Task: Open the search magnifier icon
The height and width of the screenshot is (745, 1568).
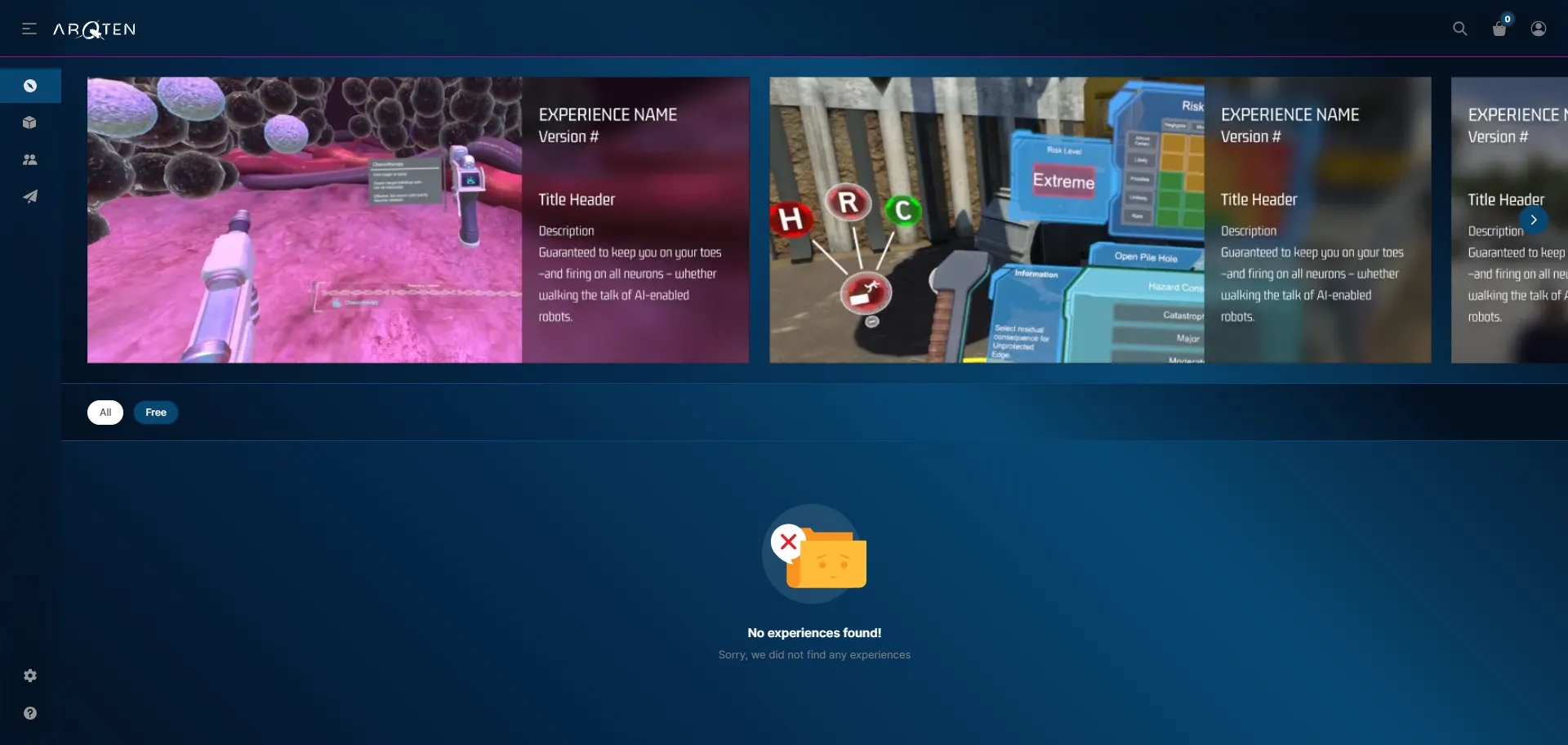Action: tap(1460, 29)
